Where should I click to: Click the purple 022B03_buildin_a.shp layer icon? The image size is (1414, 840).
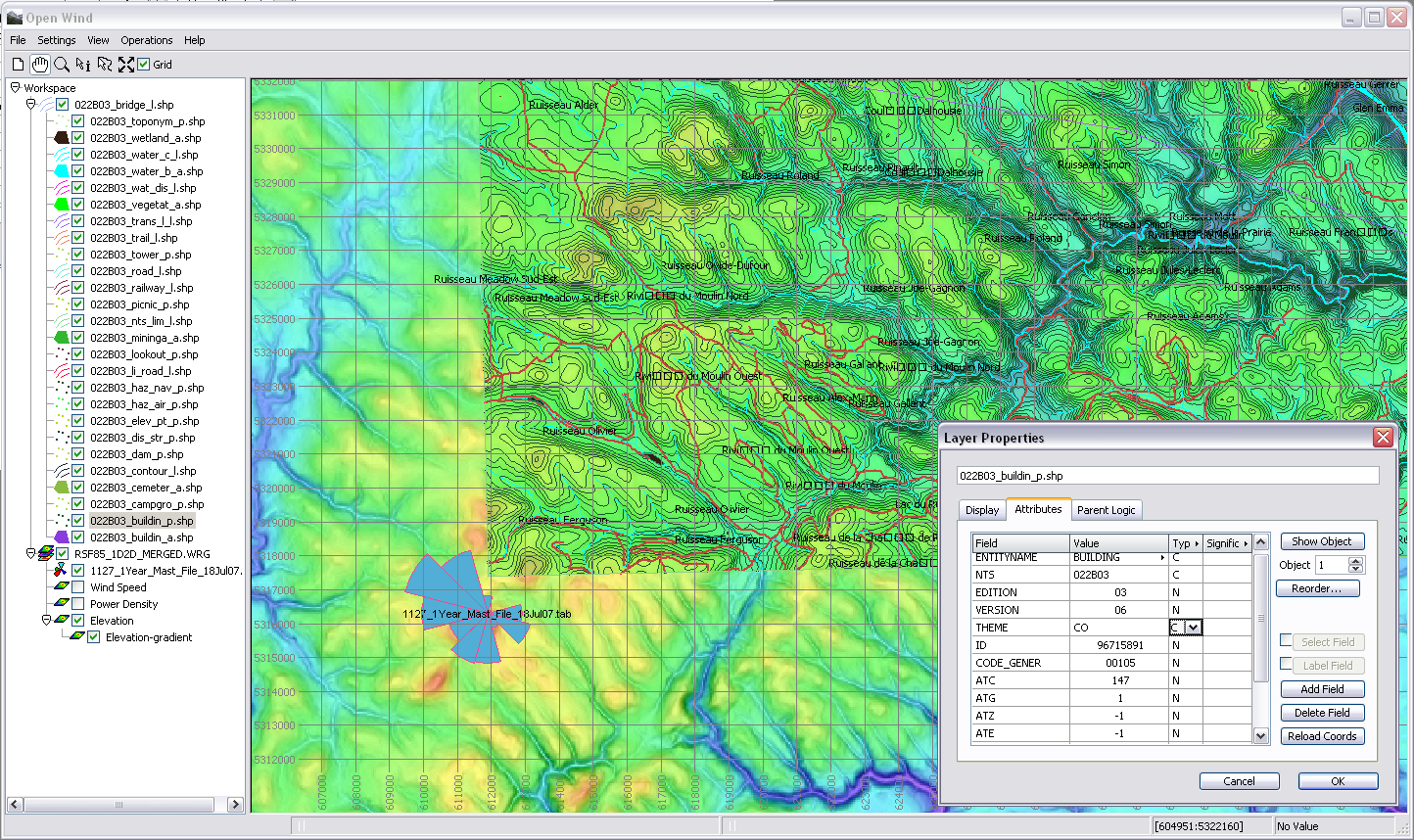[x=61, y=537]
